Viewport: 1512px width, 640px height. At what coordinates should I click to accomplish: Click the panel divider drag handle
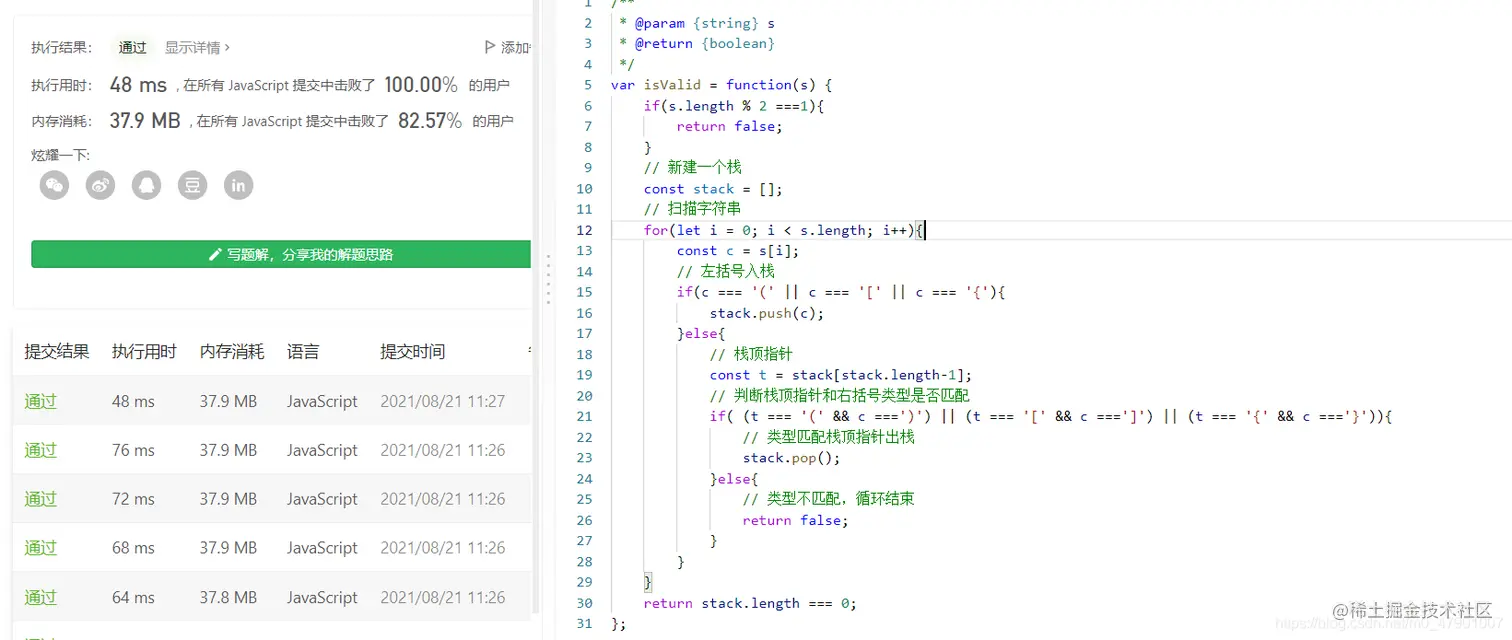547,279
